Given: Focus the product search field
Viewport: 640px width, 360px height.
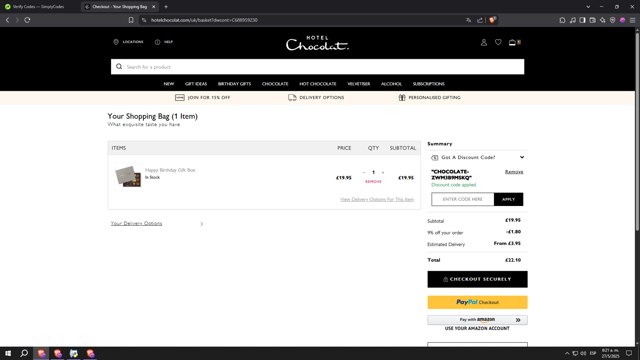Looking at the screenshot, I should click(x=318, y=67).
